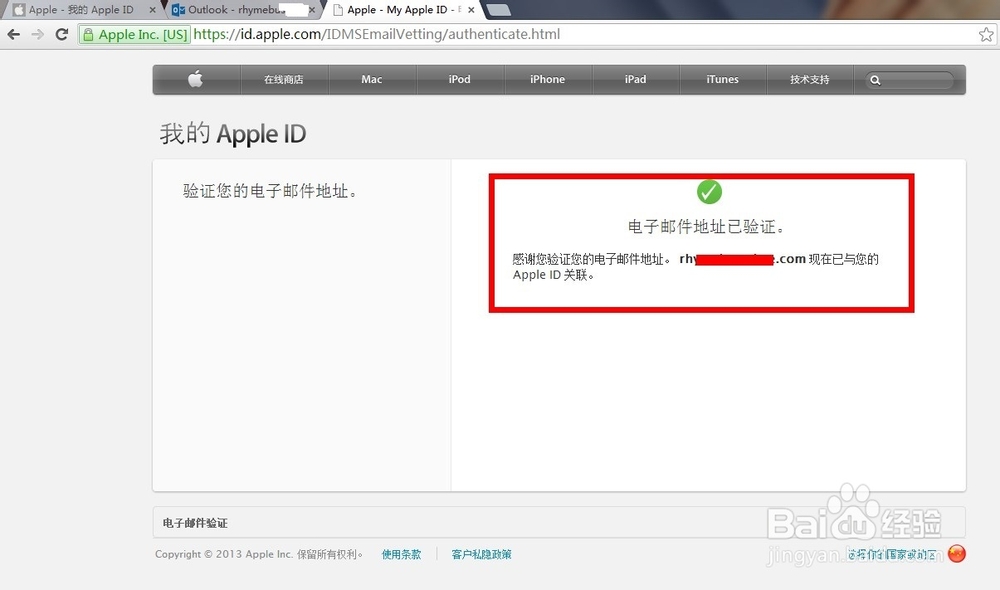Open the Mac navigation item

372,79
